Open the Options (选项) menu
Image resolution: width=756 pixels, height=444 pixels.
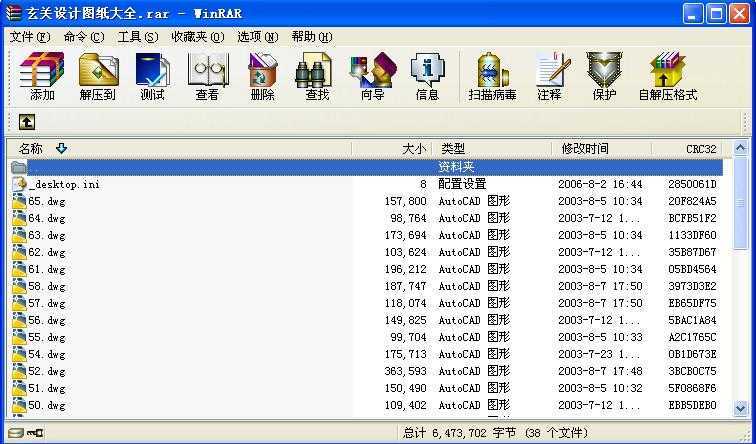pyautogui.click(x=257, y=37)
